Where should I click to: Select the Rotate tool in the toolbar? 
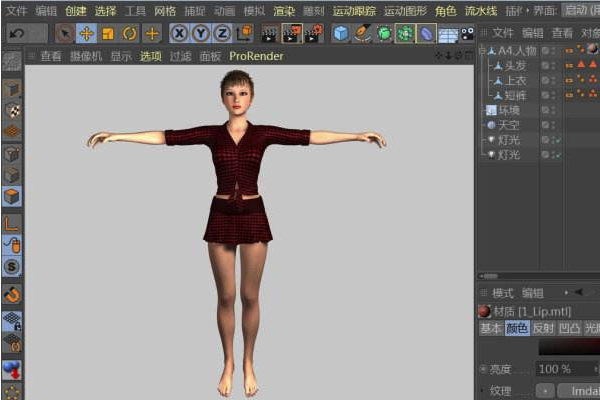(129, 33)
